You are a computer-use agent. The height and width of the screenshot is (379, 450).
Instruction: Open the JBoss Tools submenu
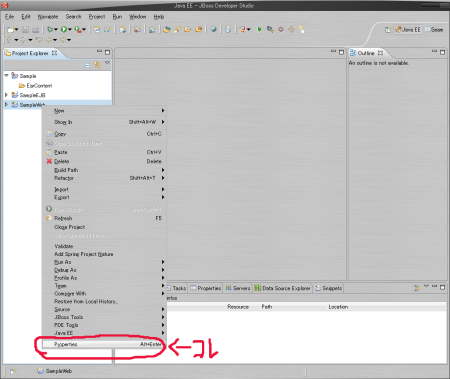pyautogui.click(x=104, y=317)
